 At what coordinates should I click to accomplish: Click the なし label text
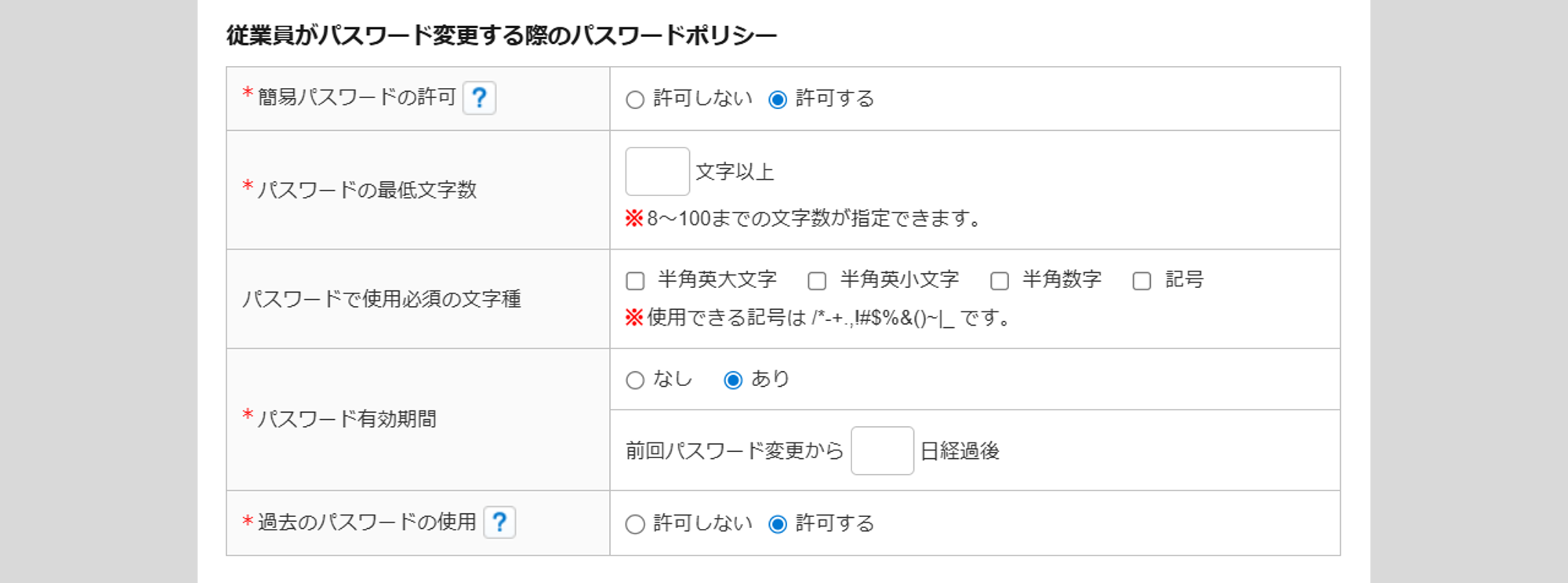pyautogui.click(x=673, y=379)
